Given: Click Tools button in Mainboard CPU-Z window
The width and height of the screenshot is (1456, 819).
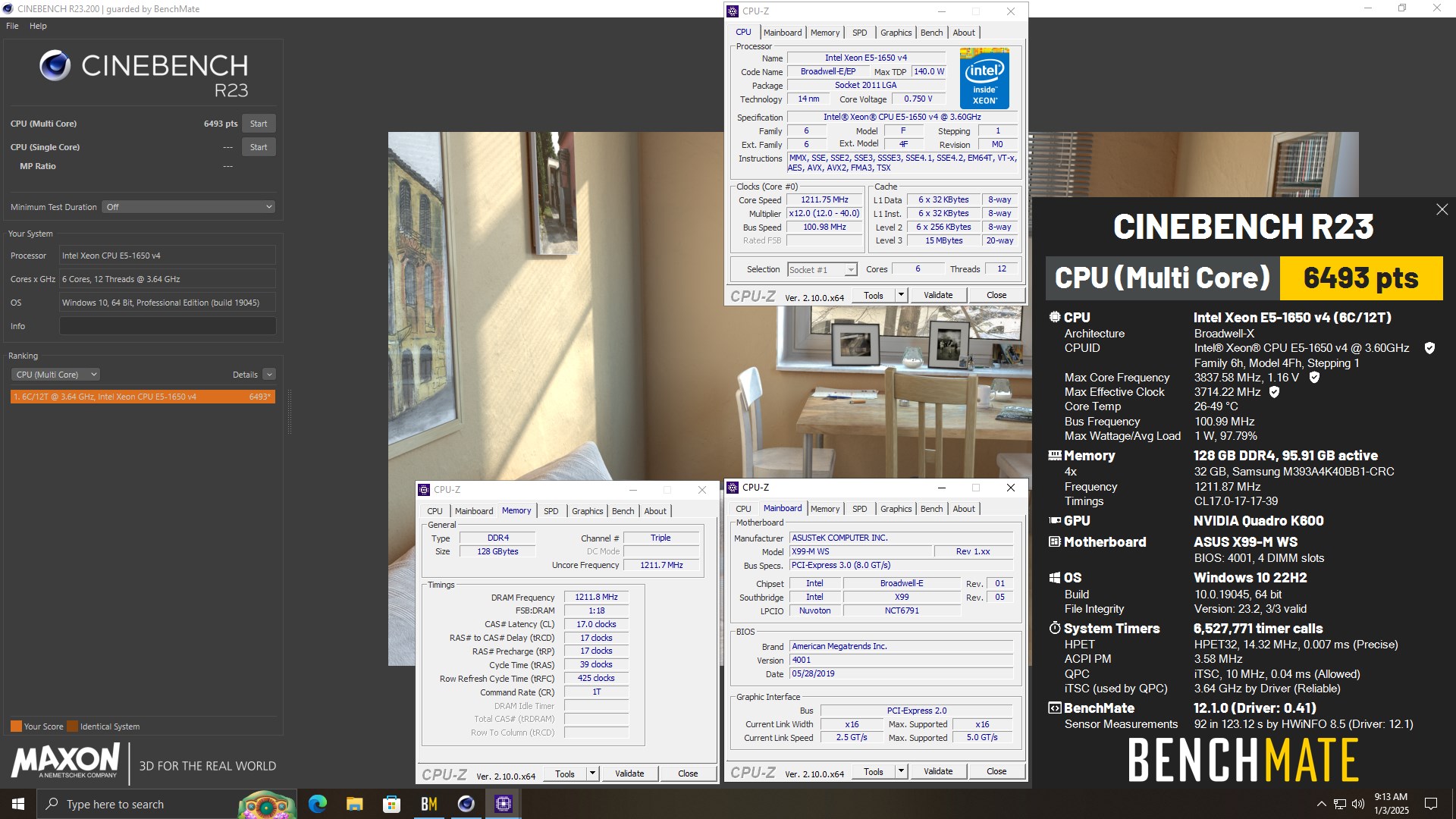Looking at the screenshot, I should click(874, 771).
